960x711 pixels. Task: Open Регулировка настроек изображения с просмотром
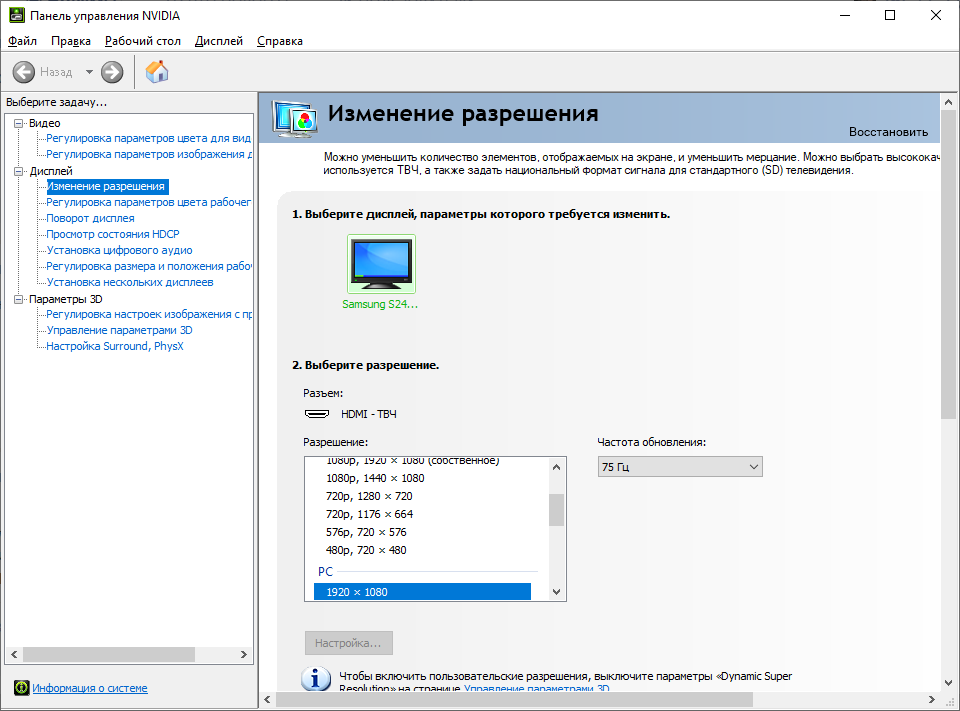148,314
